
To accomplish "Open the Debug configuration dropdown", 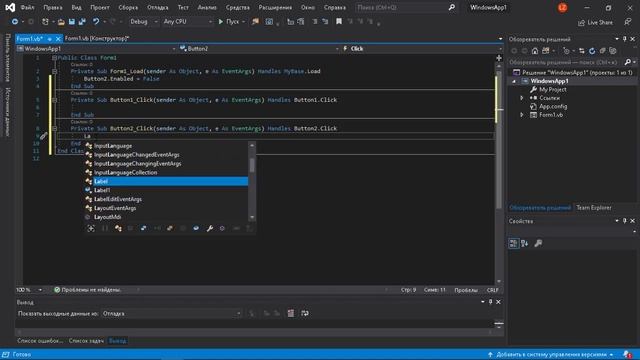I will click(x=143, y=22).
